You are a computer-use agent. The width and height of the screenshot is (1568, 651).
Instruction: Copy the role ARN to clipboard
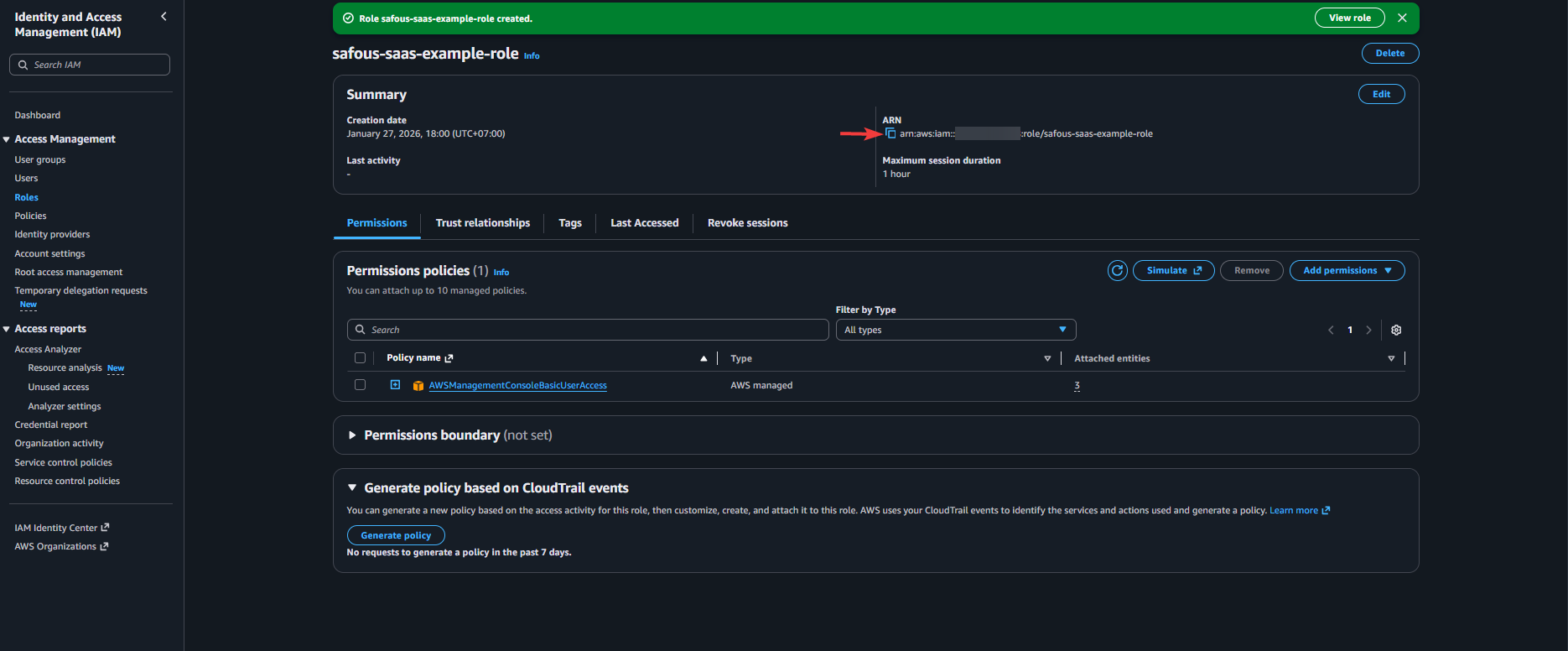(x=890, y=133)
